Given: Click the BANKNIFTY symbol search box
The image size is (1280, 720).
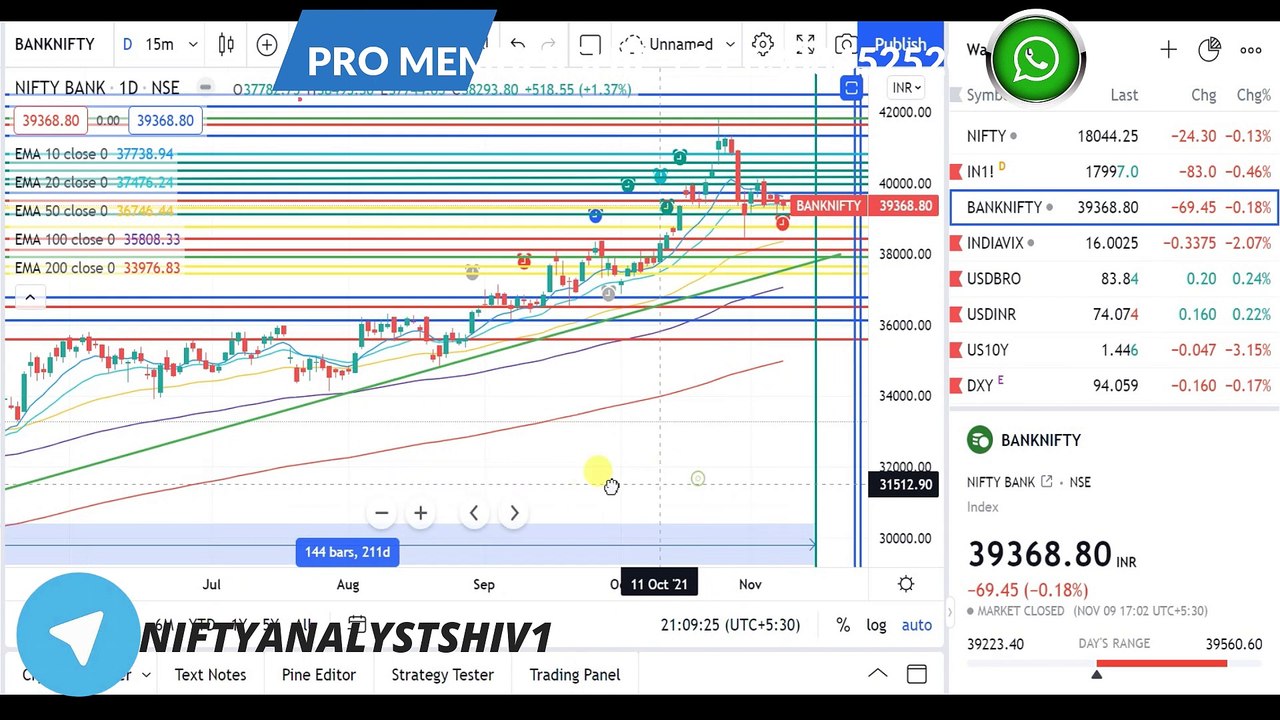Looking at the screenshot, I should click(x=55, y=44).
